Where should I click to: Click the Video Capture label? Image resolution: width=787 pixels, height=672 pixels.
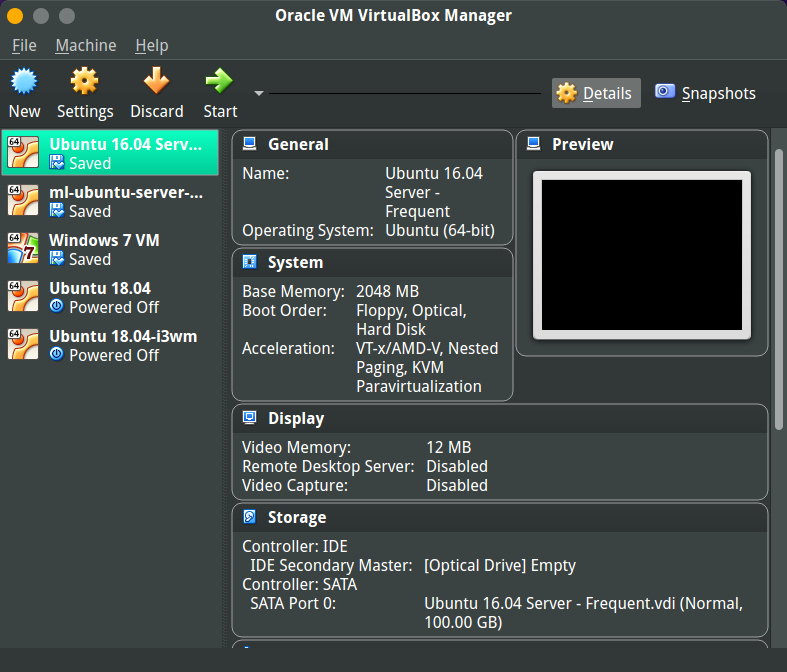[x=295, y=486]
